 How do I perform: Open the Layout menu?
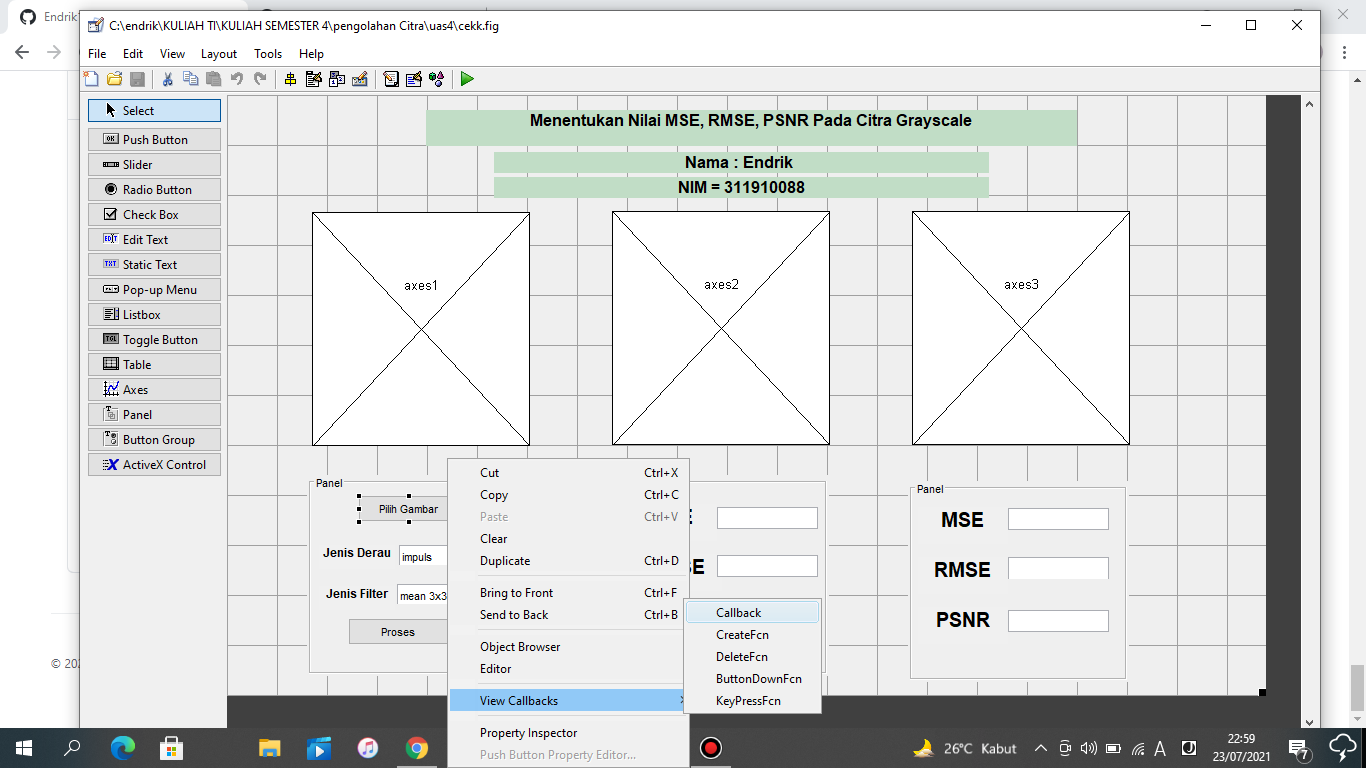point(219,54)
